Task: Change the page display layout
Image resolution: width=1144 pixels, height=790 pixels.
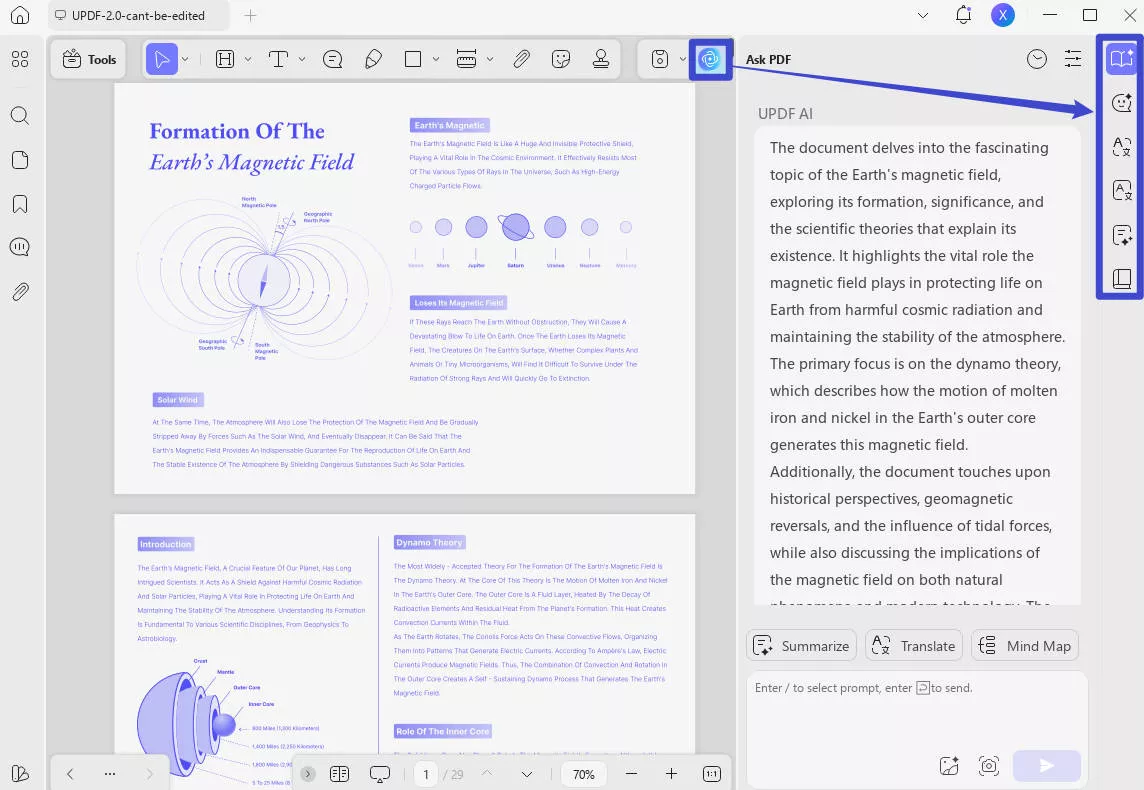Action: point(339,774)
